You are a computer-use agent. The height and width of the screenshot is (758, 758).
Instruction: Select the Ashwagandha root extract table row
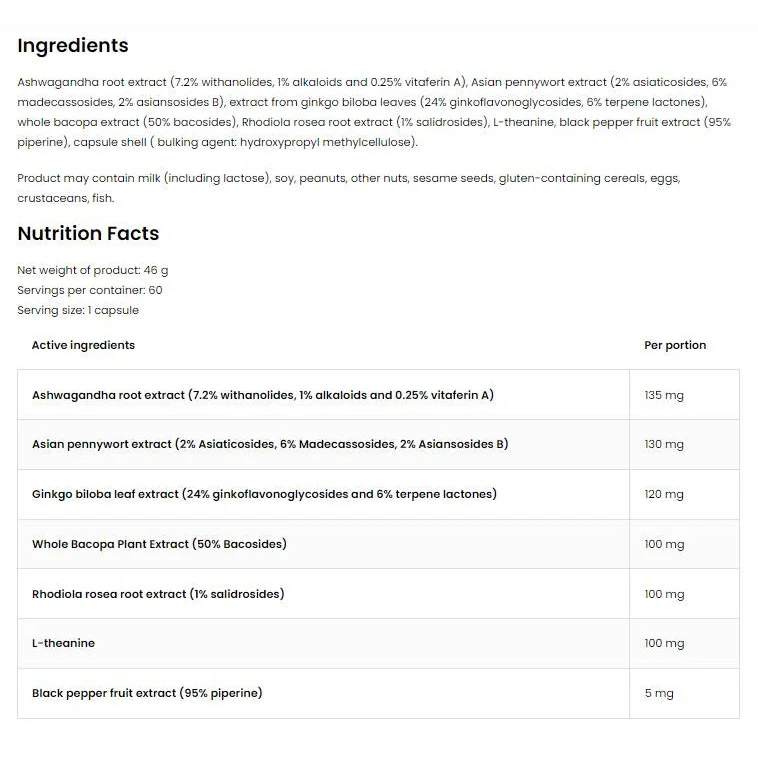pos(378,395)
